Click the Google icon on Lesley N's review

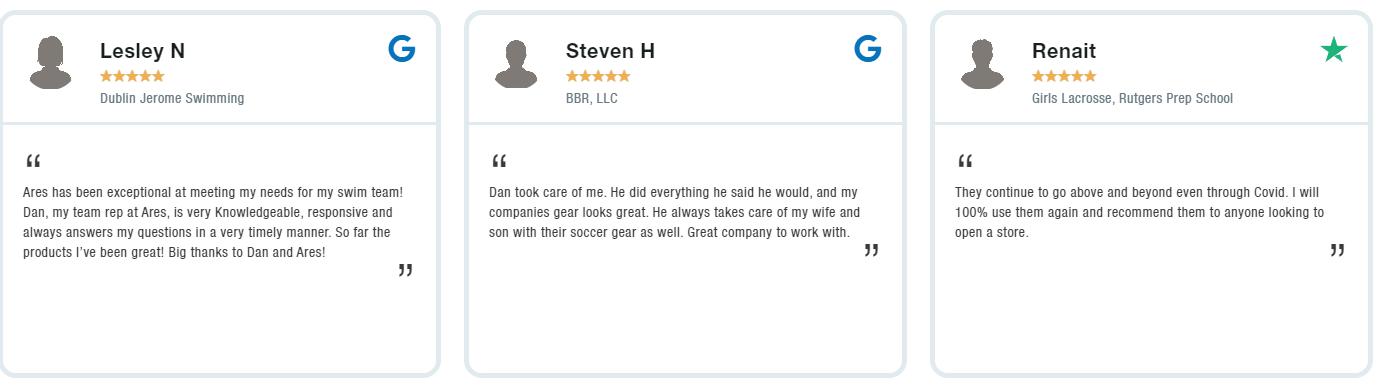(402, 48)
